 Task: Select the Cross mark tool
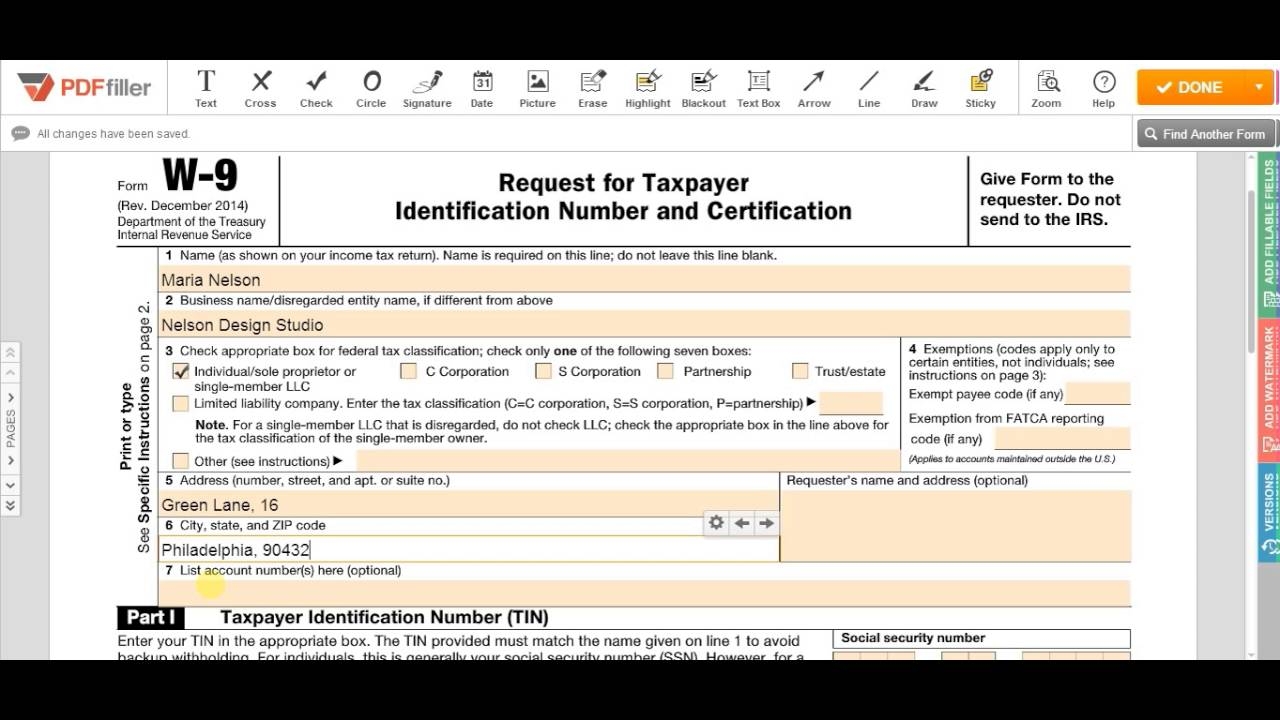coord(261,89)
